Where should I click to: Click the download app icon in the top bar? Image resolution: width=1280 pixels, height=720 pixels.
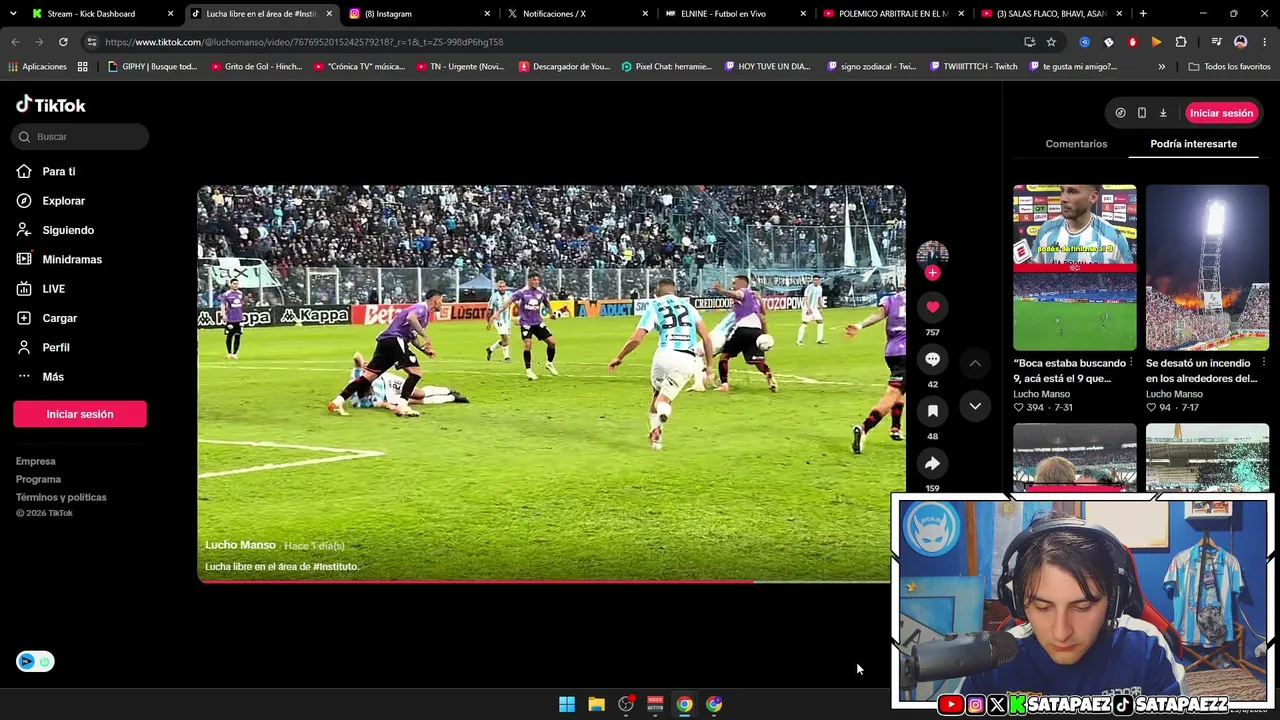point(1163,113)
